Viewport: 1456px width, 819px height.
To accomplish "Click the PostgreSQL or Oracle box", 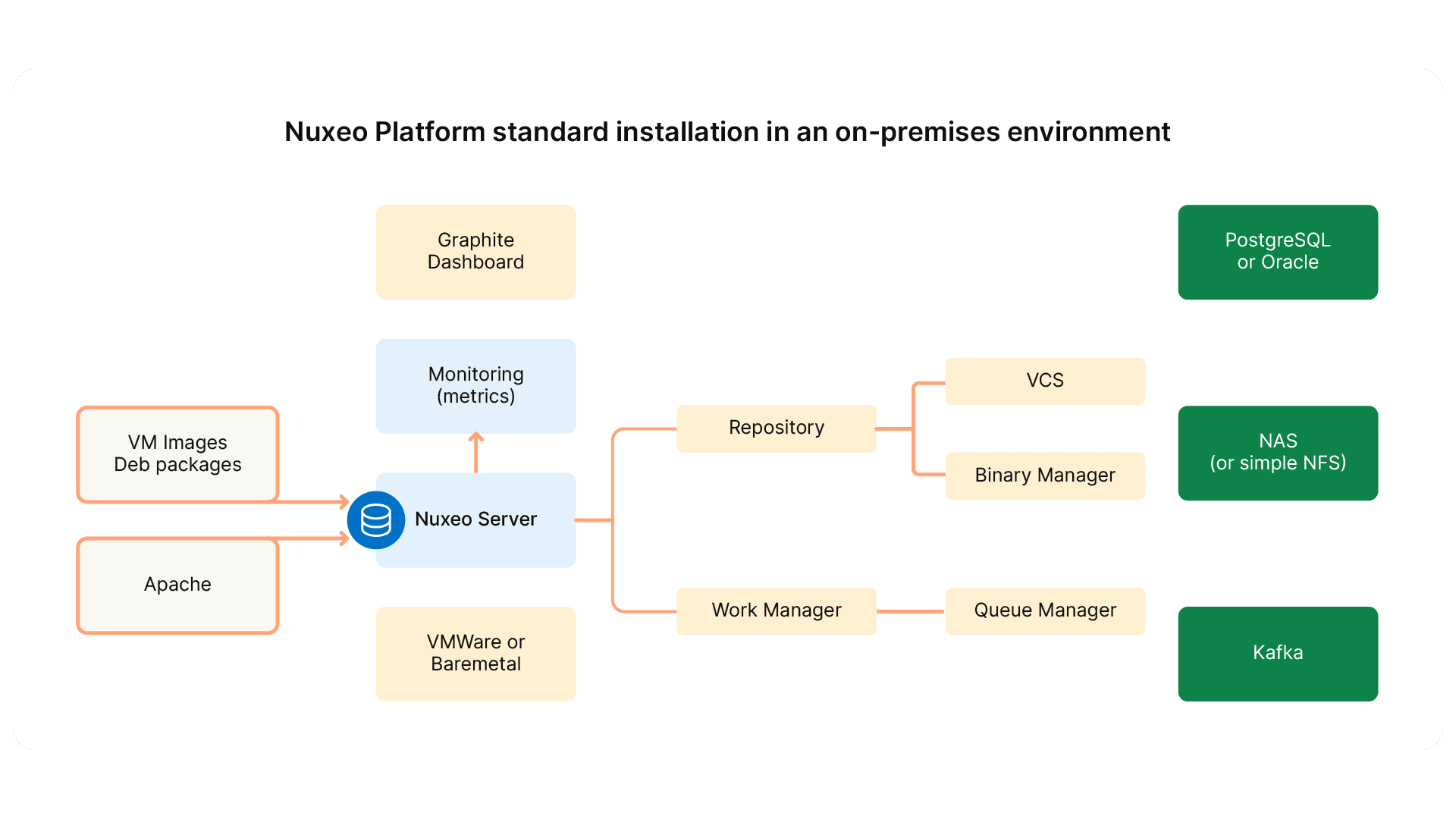I will [x=1277, y=252].
